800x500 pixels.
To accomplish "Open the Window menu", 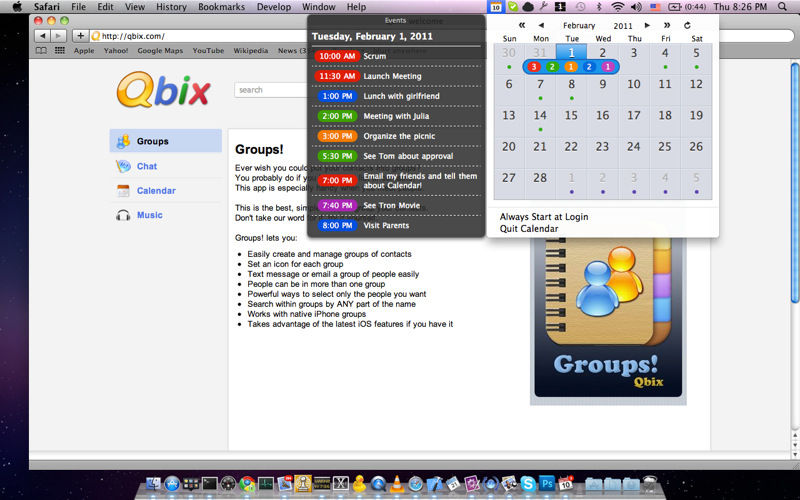I will 318,7.
